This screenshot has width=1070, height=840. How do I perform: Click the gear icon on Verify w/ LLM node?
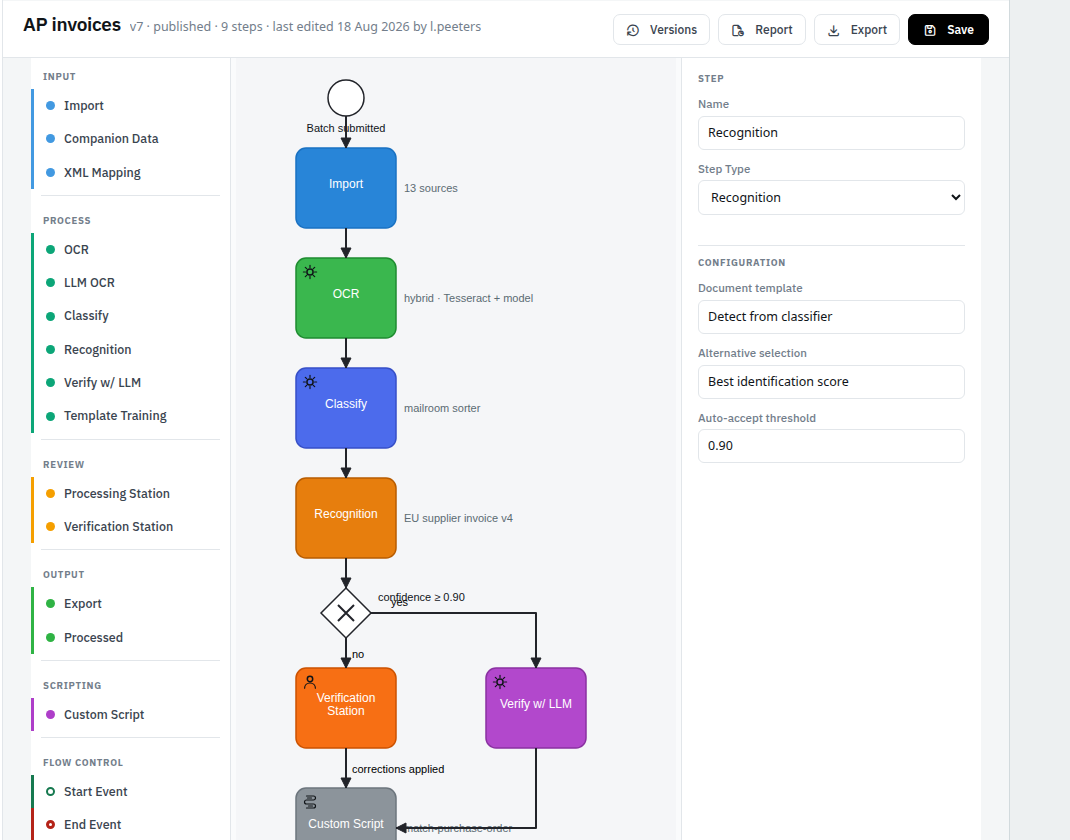click(500, 682)
